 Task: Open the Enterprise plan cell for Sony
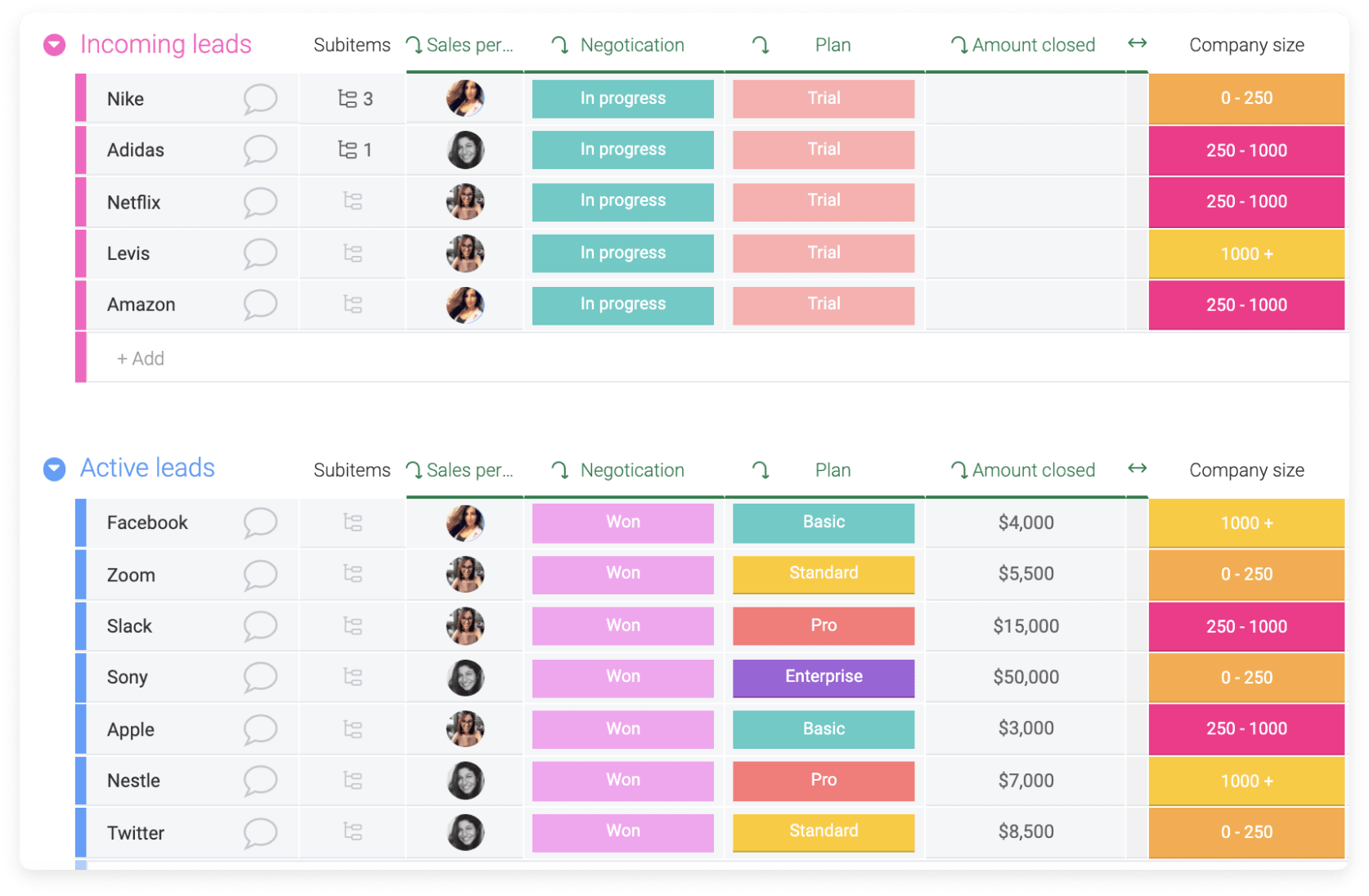click(824, 678)
